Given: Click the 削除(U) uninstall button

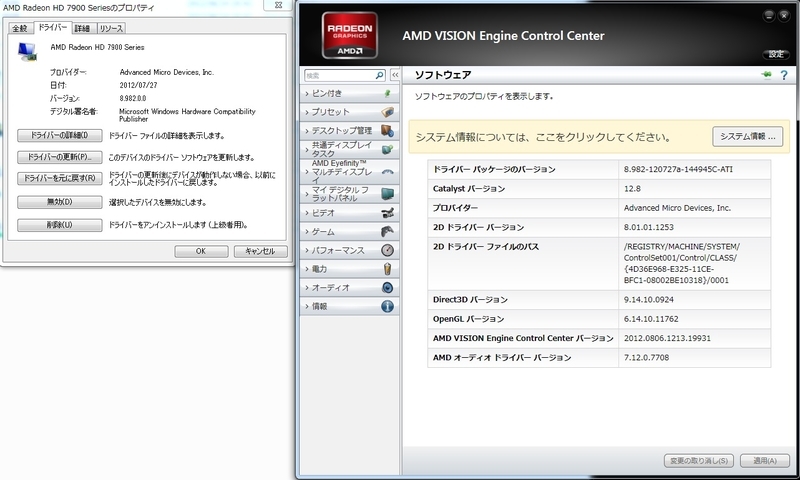Looking at the screenshot, I should pos(60,225).
